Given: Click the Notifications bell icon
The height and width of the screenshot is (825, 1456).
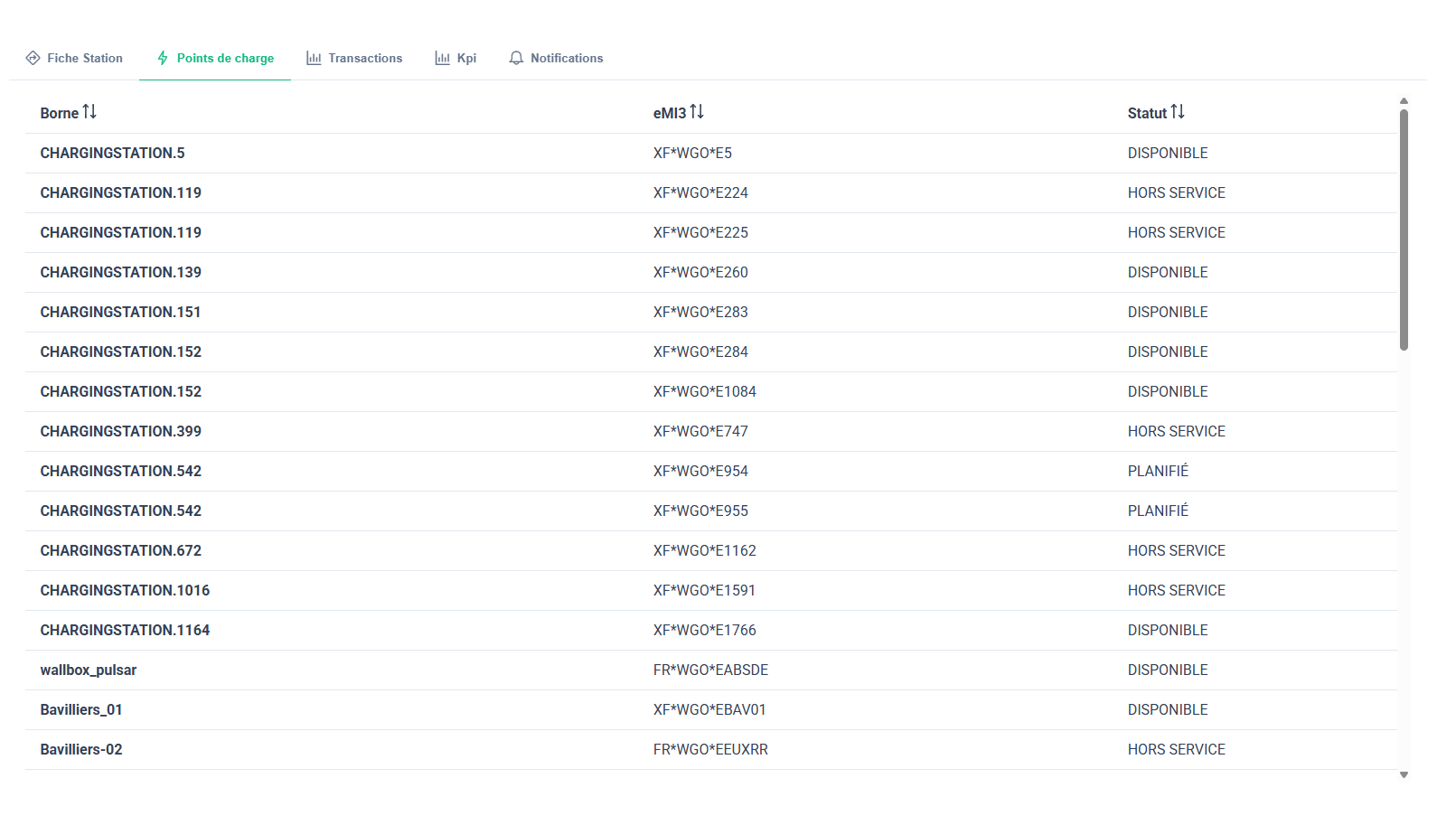Looking at the screenshot, I should [516, 58].
